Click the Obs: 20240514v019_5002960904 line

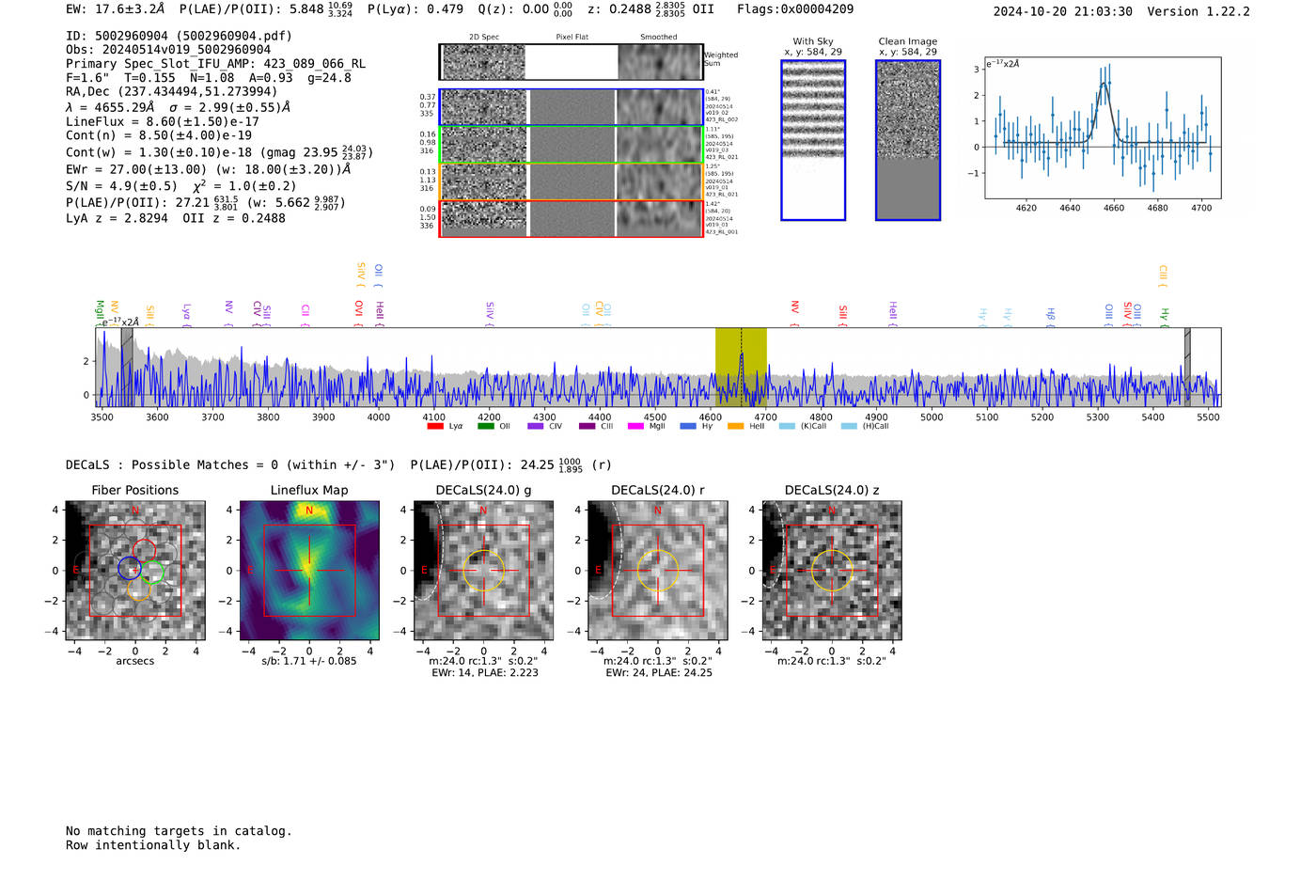tap(168, 50)
